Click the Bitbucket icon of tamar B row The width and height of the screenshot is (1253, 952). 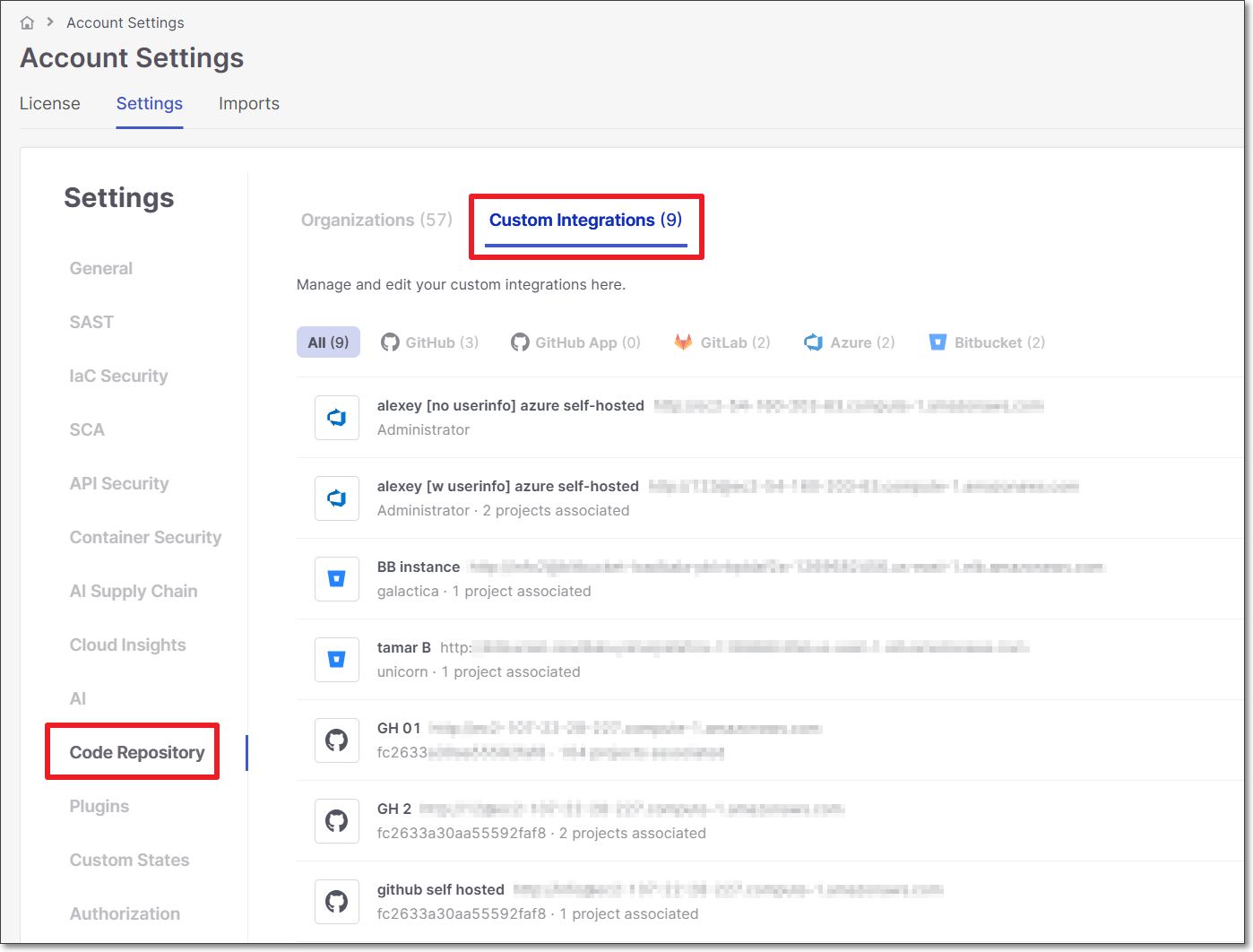tap(337, 660)
